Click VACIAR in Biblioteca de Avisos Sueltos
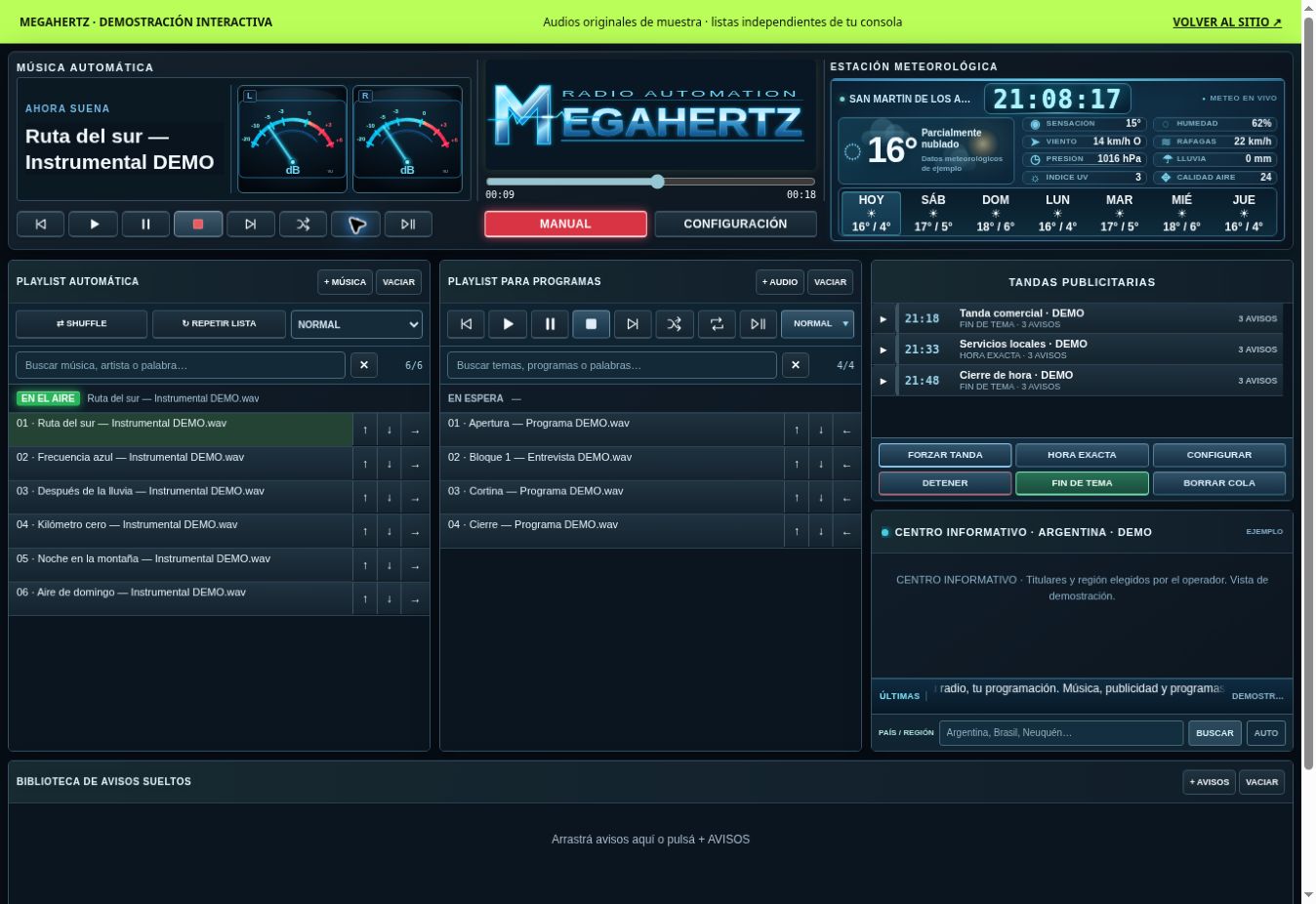The width and height of the screenshot is (1316, 904). coord(1261,782)
